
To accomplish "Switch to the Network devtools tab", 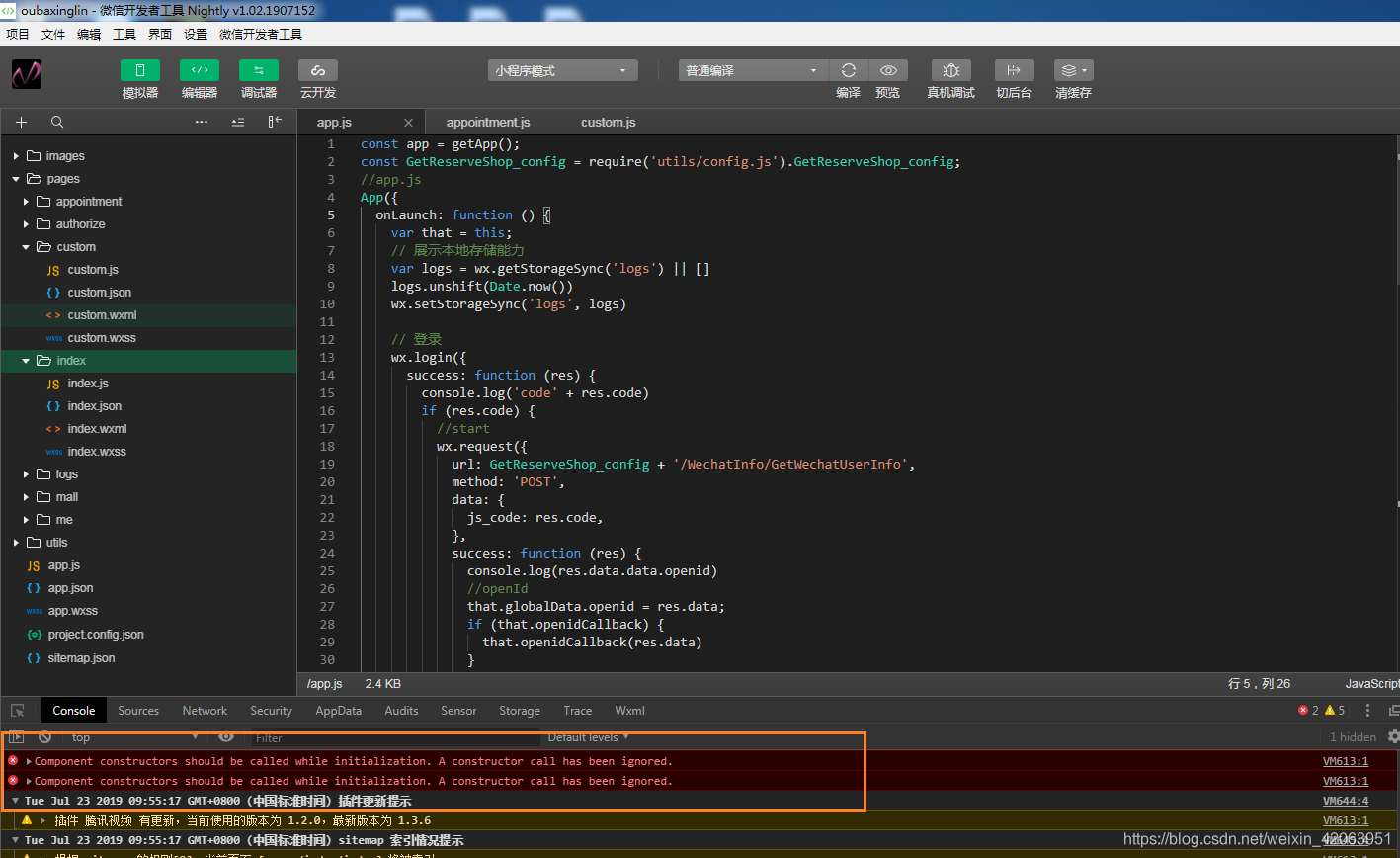I will pos(205,711).
